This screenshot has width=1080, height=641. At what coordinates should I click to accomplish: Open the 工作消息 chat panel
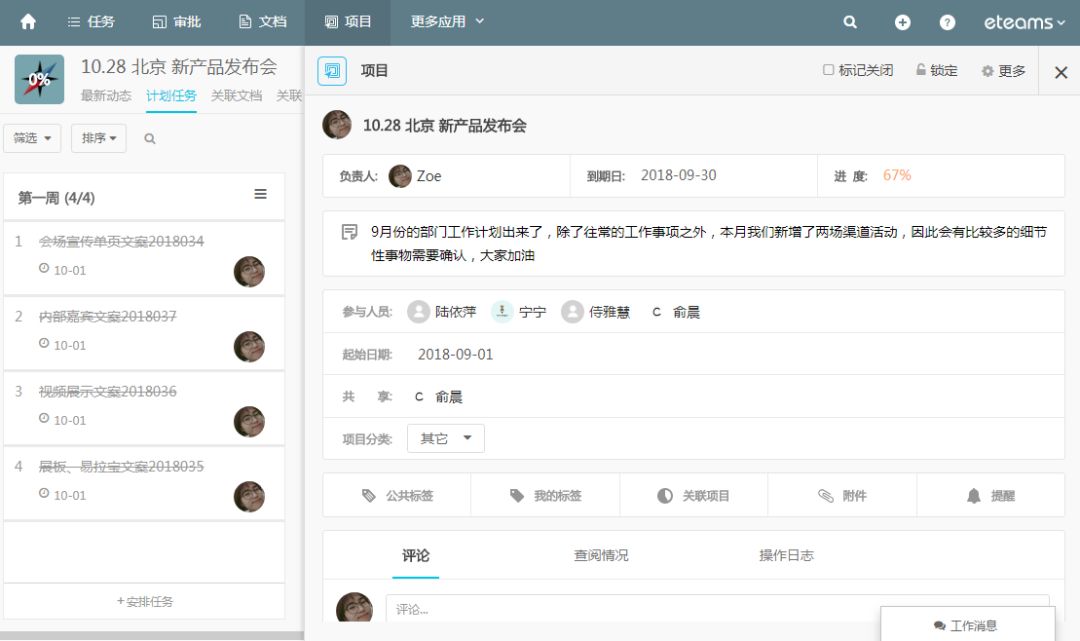coord(967,625)
